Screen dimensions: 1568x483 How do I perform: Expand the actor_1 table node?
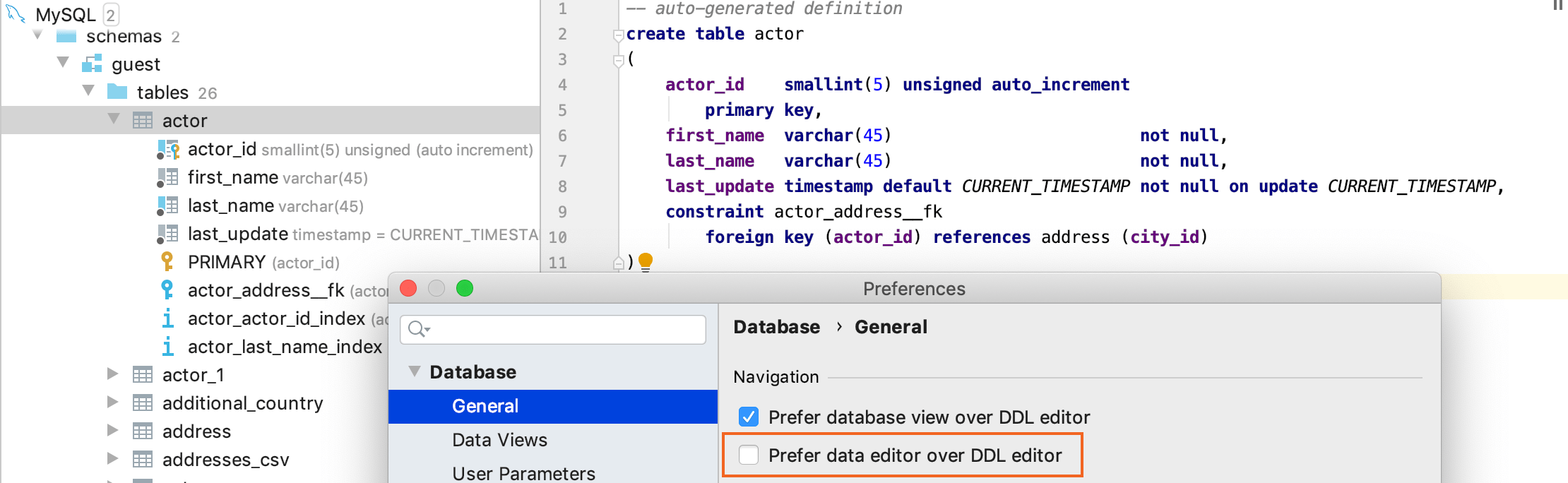click(x=113, y=374)
